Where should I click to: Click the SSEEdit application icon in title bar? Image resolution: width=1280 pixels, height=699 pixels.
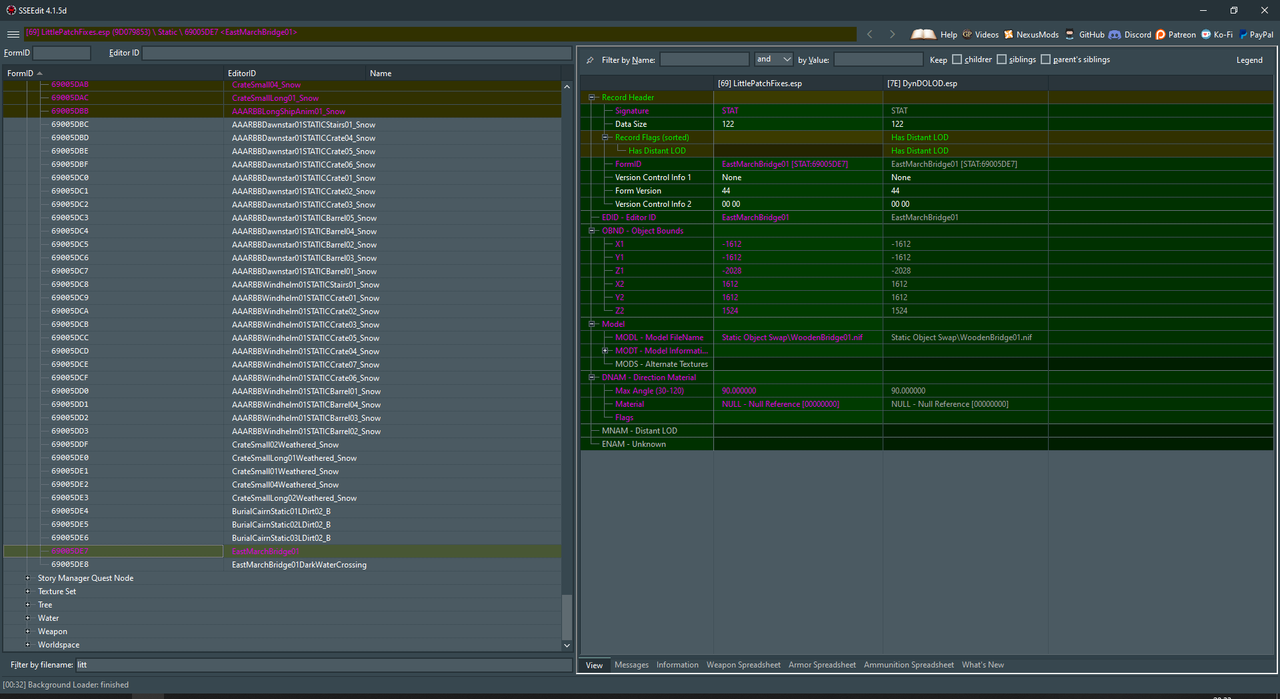point(9,10)
